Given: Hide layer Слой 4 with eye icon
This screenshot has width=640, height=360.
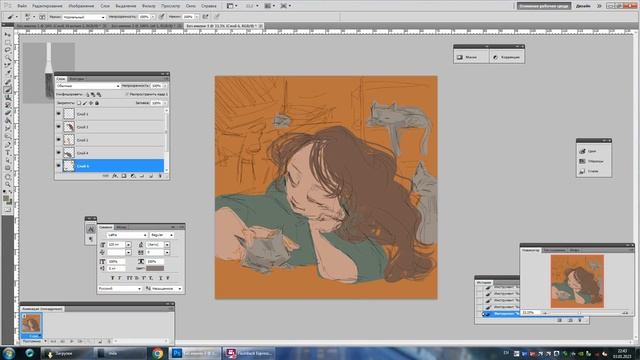Looking at the screenshot, I should 59,153.
